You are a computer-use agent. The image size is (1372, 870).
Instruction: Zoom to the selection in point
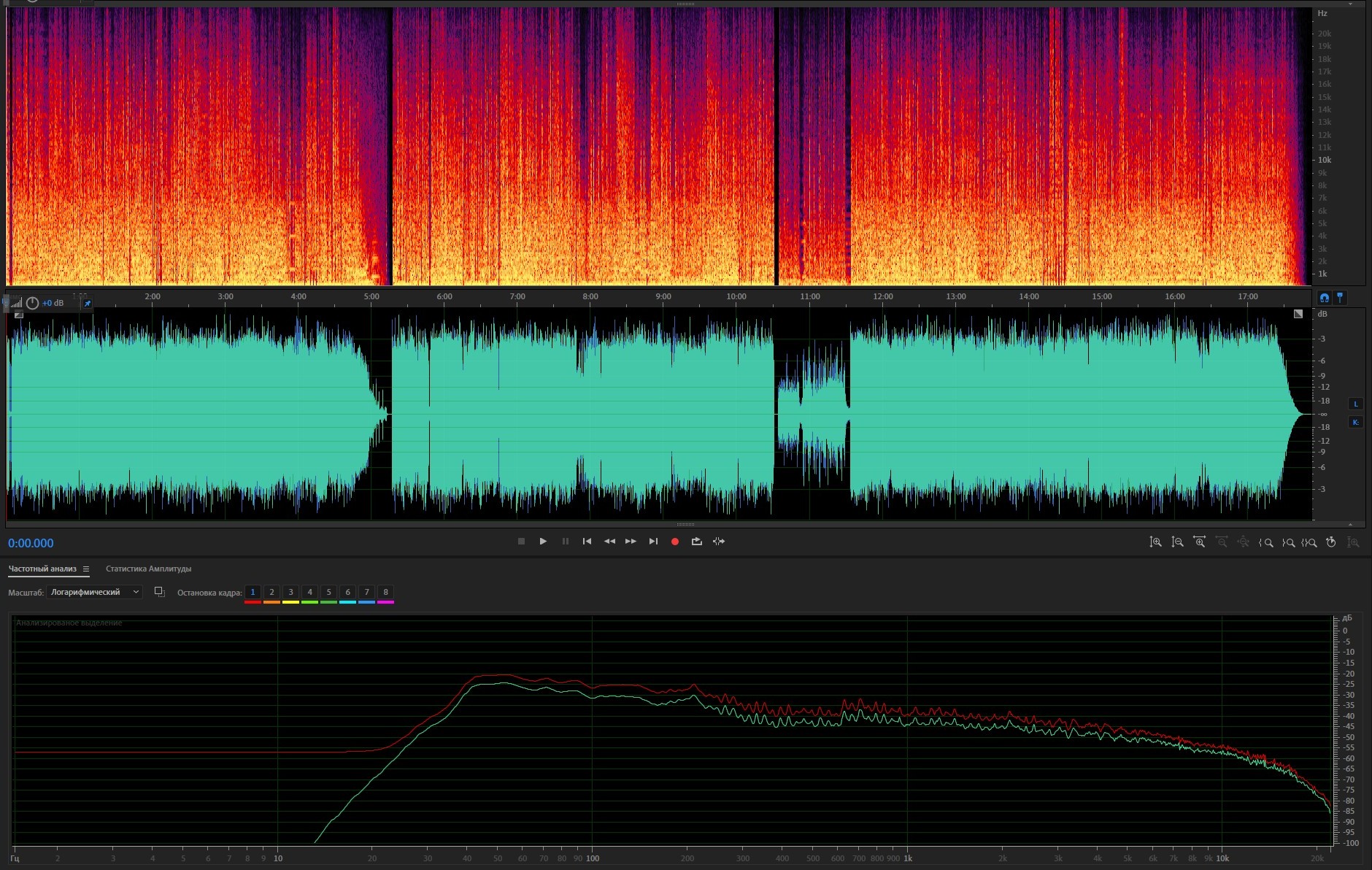click(1266, 542)
